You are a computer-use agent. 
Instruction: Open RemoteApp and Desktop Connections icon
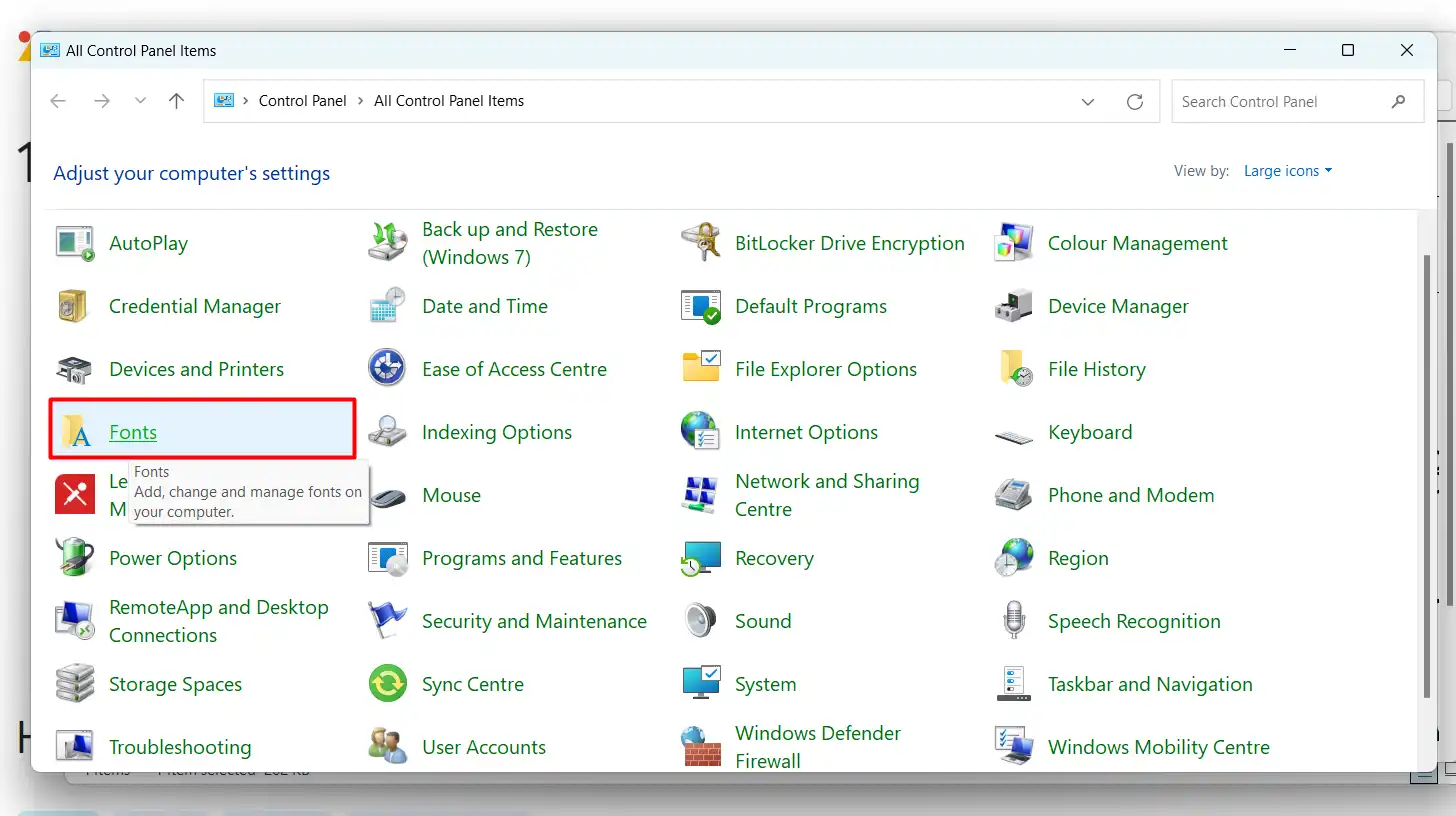coord(75,621)
